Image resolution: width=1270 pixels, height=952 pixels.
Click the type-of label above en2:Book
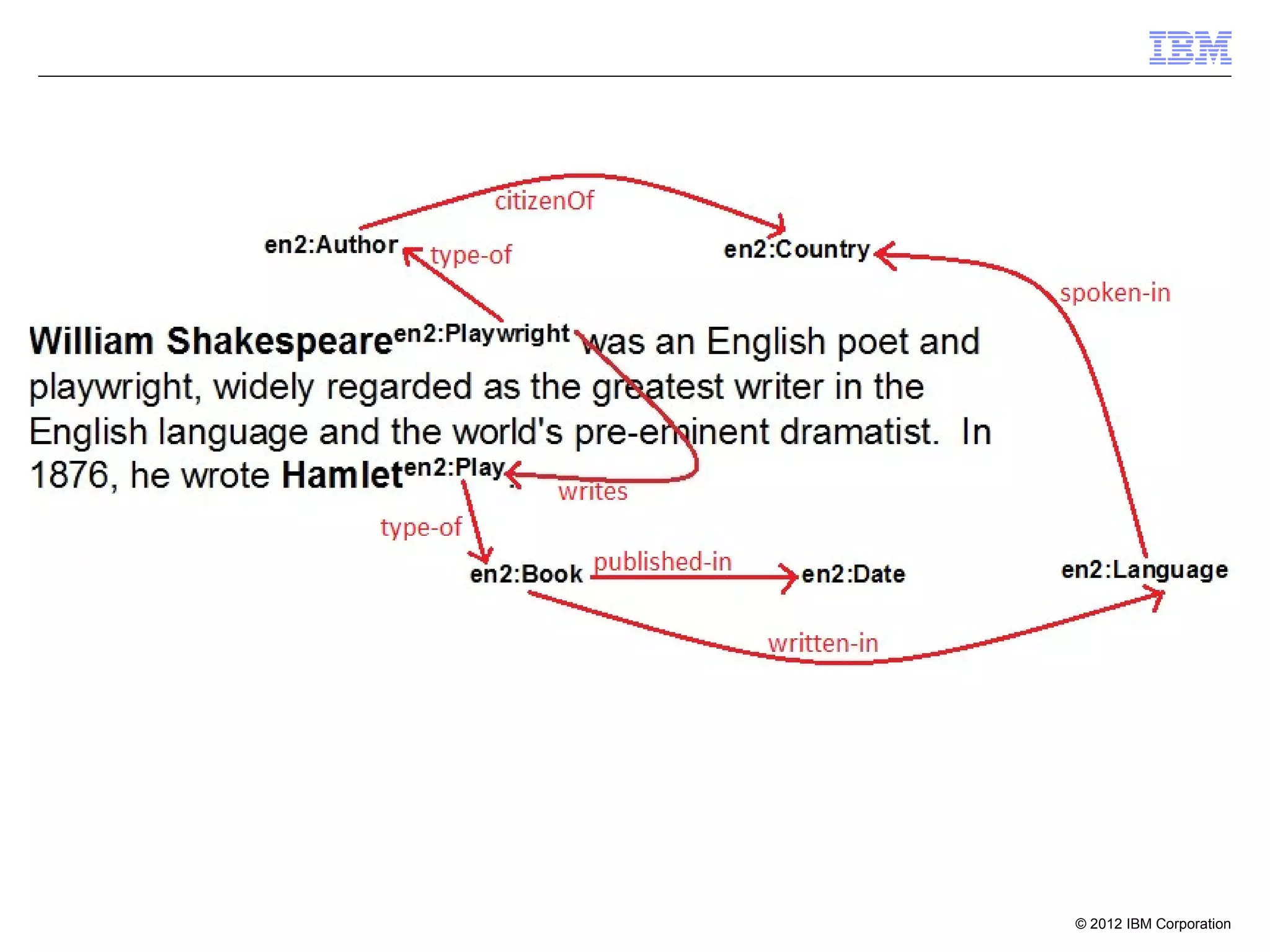point(421,527)
